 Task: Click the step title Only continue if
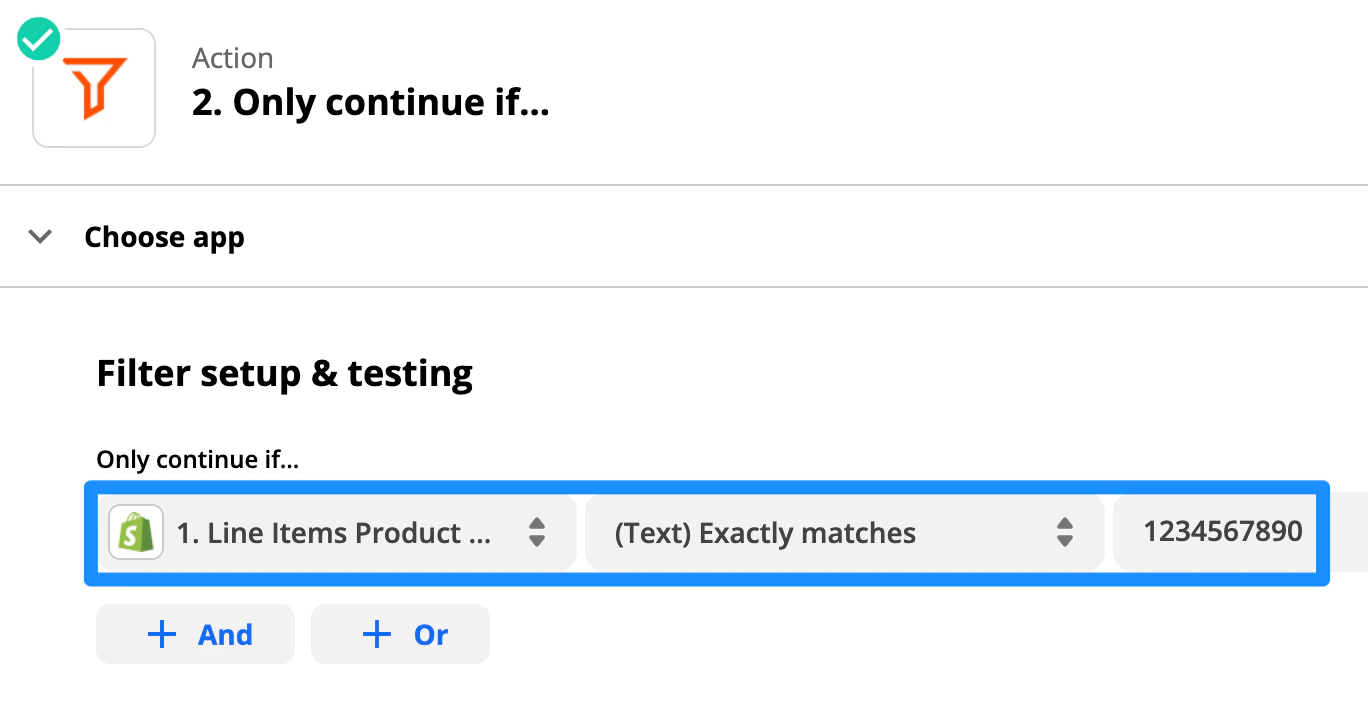370,101
